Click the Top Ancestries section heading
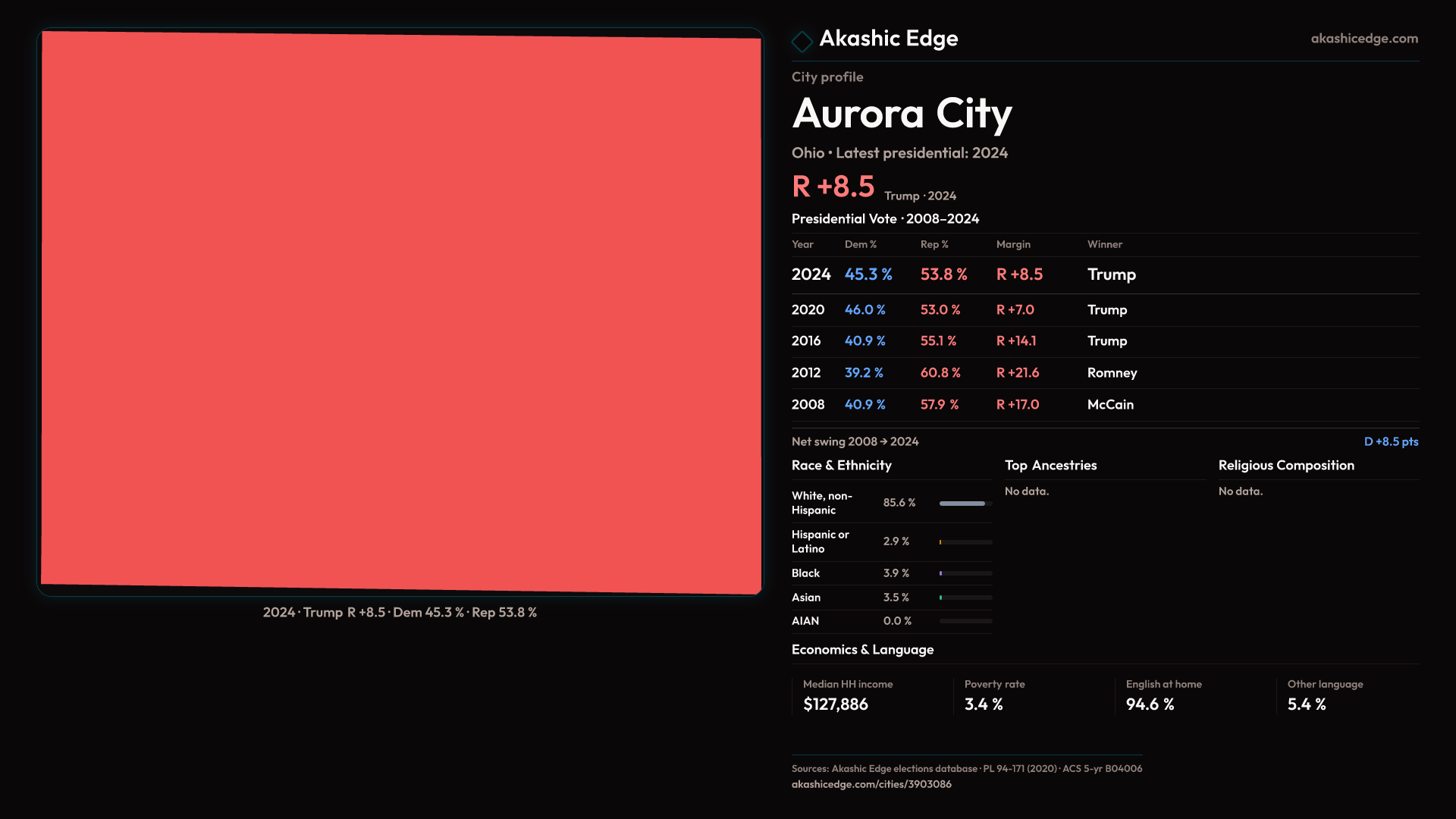The image size is (1456, 819). (1050, 466)
